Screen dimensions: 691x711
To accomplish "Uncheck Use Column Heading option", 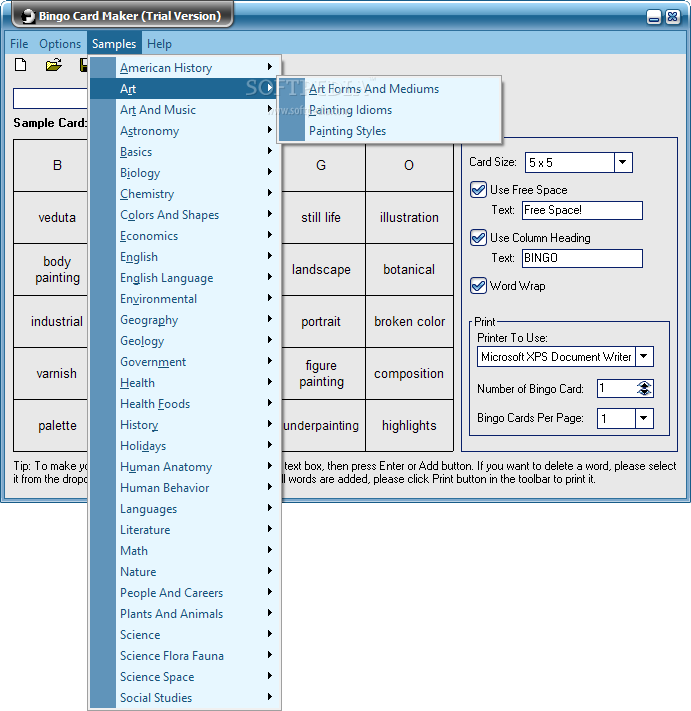I will click(478, 238).
